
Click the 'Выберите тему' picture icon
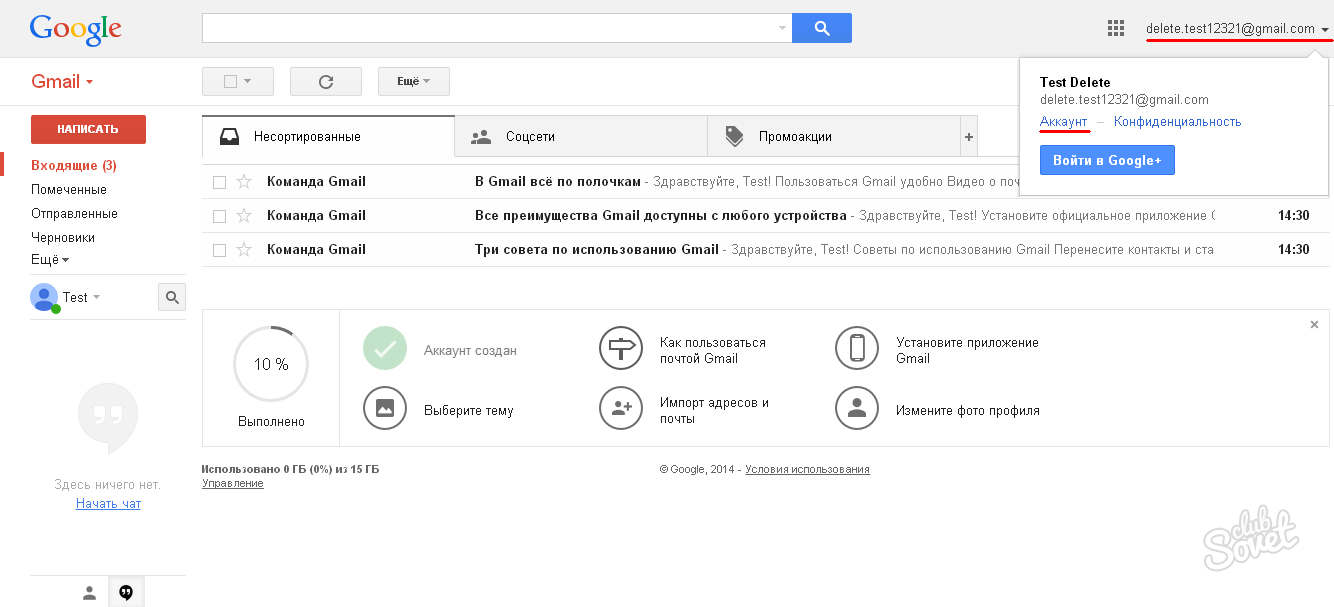(x=385, y=408)
